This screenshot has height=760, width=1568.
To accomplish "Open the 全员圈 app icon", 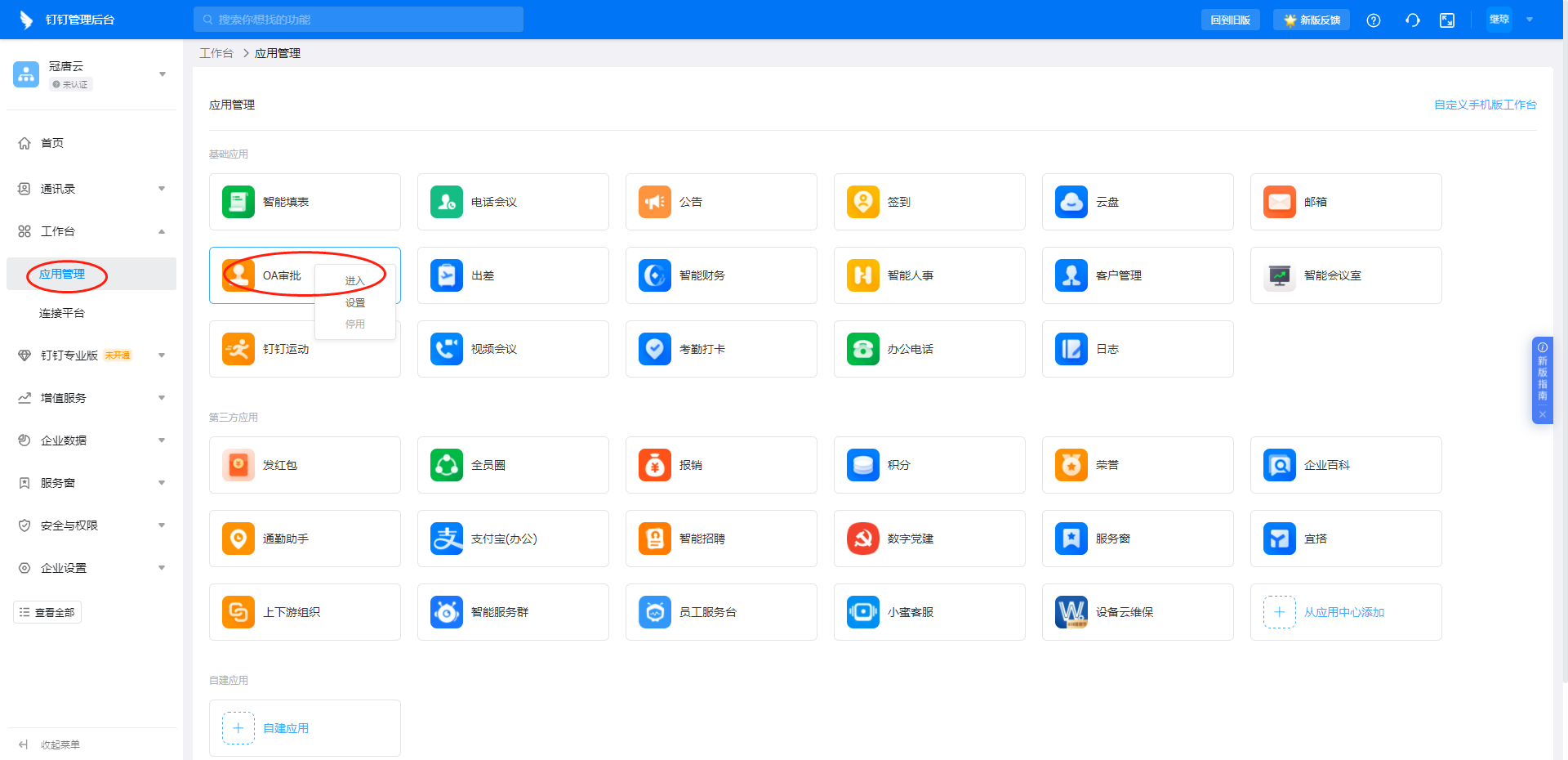I will pyautogui.click(x=447, y=465).
